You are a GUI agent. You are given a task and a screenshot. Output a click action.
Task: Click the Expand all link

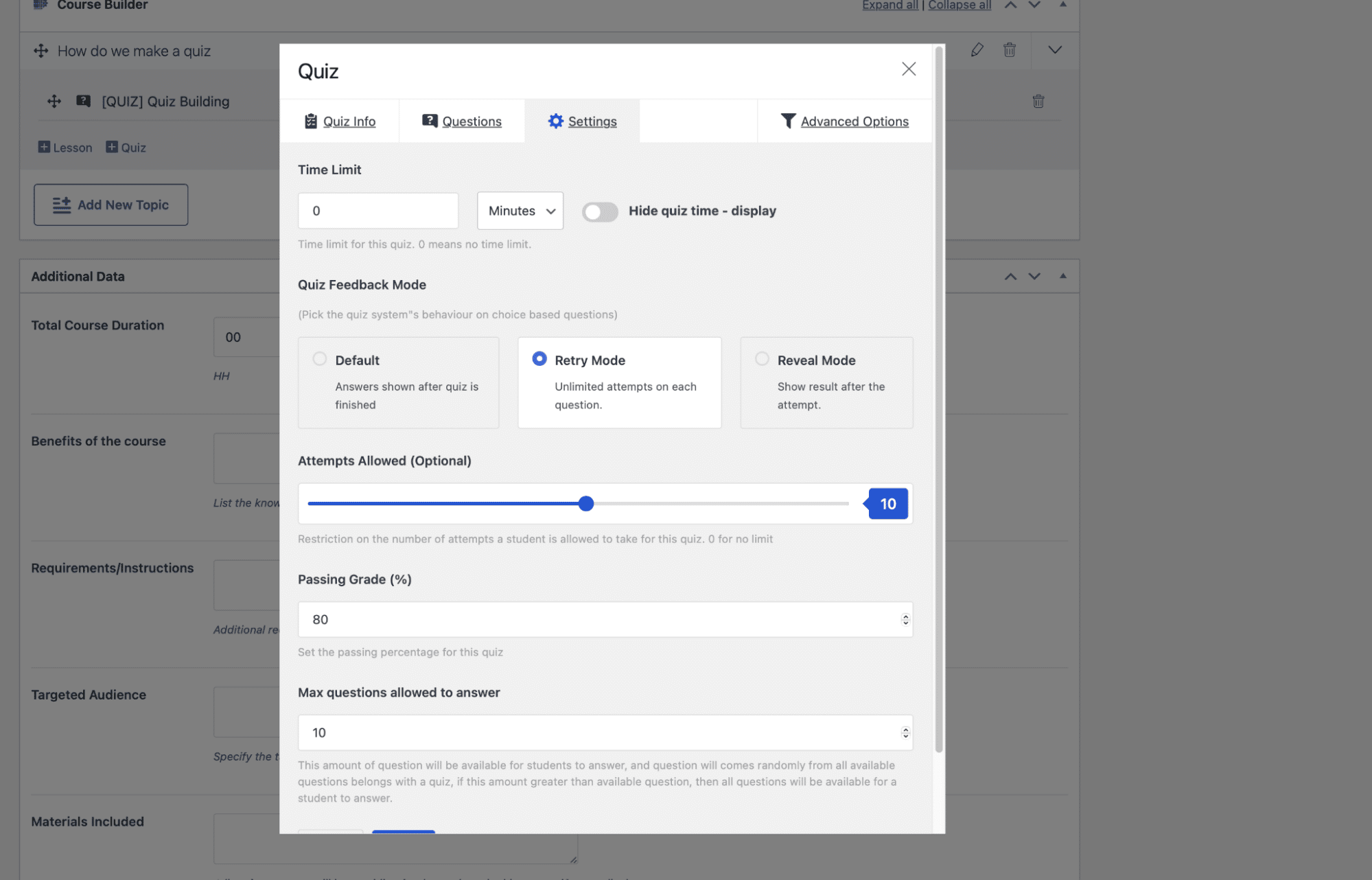890,5
